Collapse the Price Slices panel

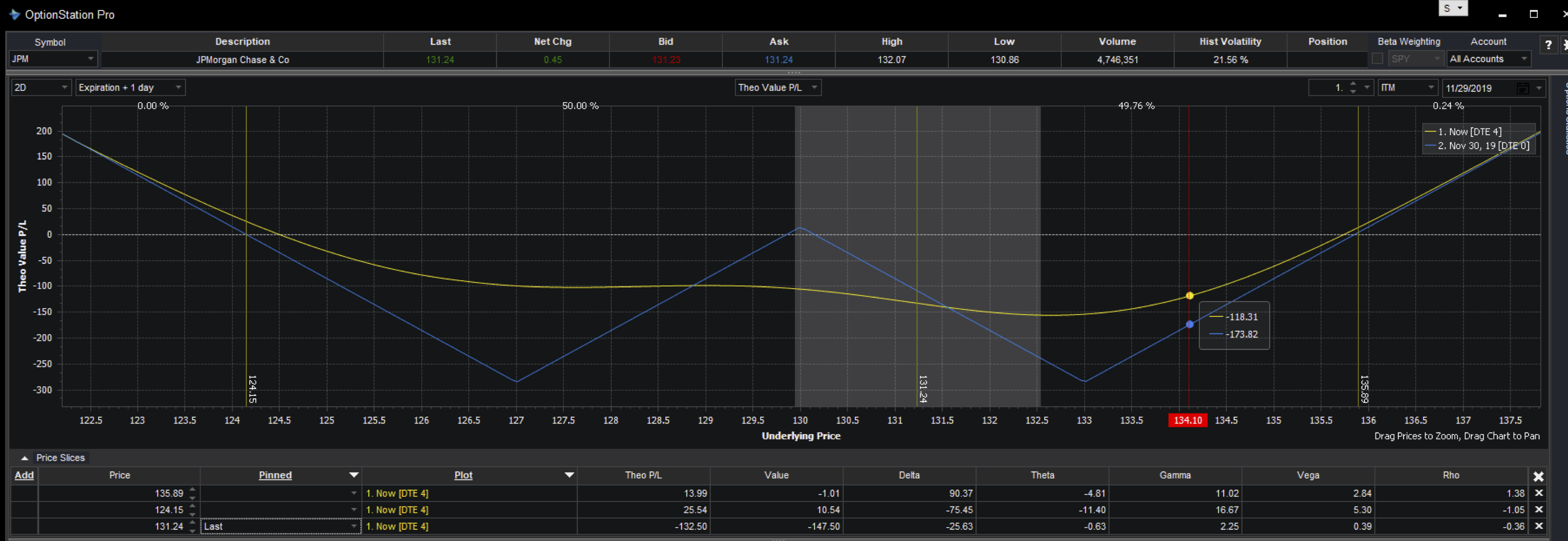24,458
